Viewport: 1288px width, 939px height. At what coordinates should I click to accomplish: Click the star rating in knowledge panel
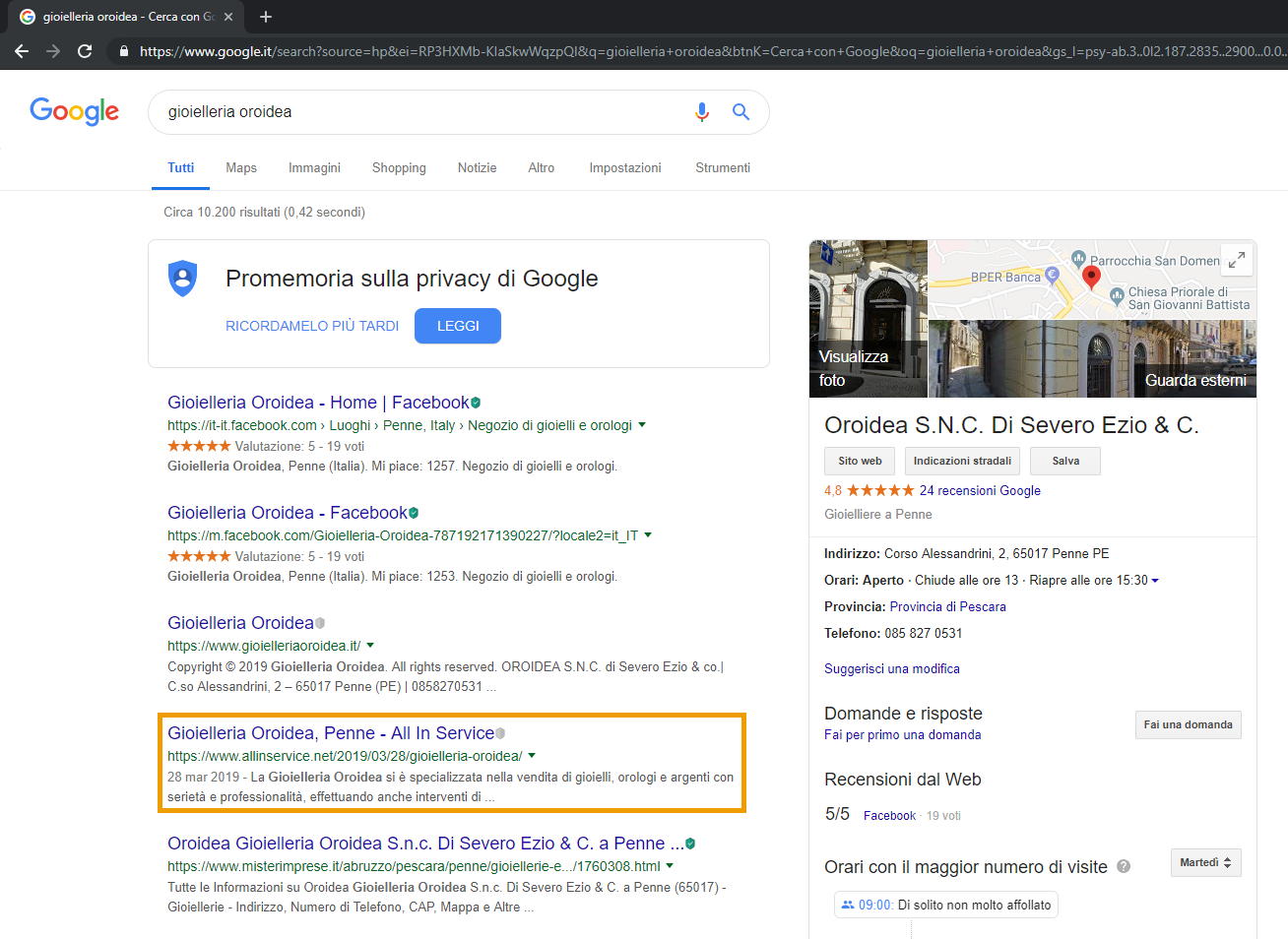[x=880, y=490]
